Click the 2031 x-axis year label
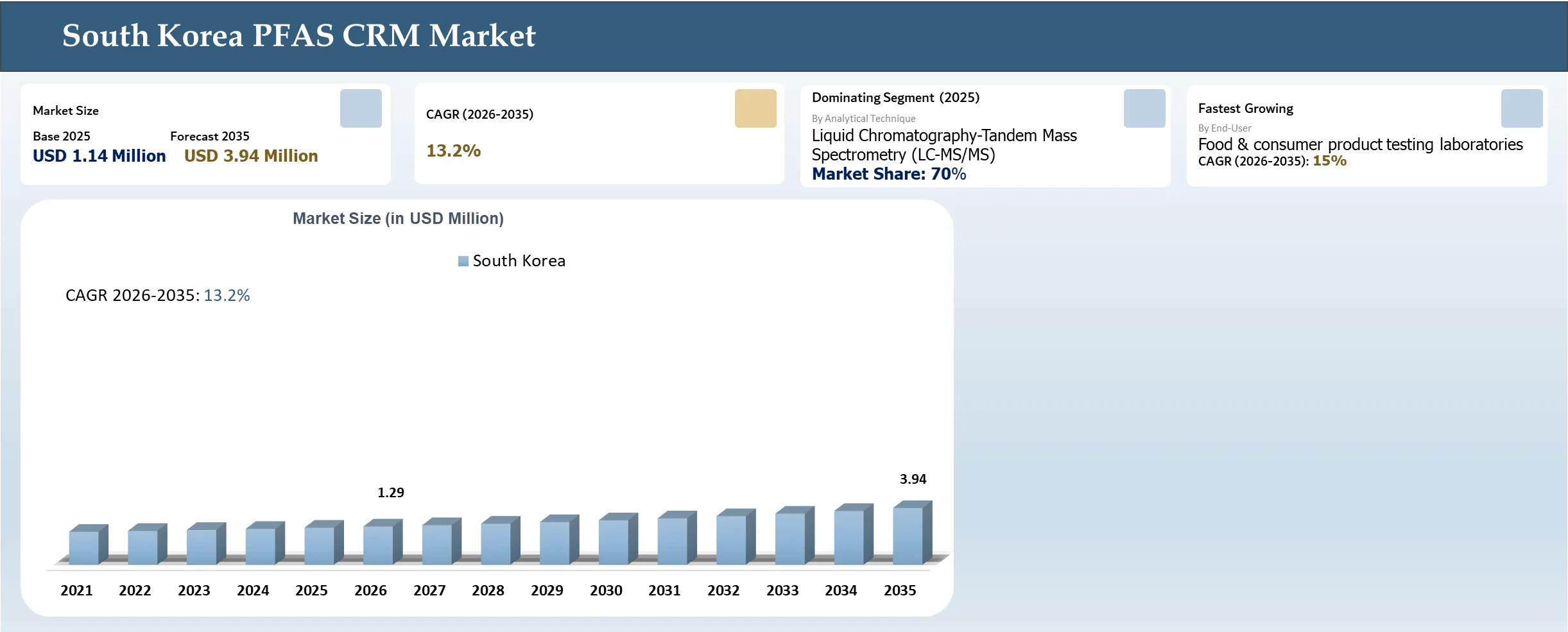The width and height of the screenshot is (1568, 632). (x=664, y=591)
